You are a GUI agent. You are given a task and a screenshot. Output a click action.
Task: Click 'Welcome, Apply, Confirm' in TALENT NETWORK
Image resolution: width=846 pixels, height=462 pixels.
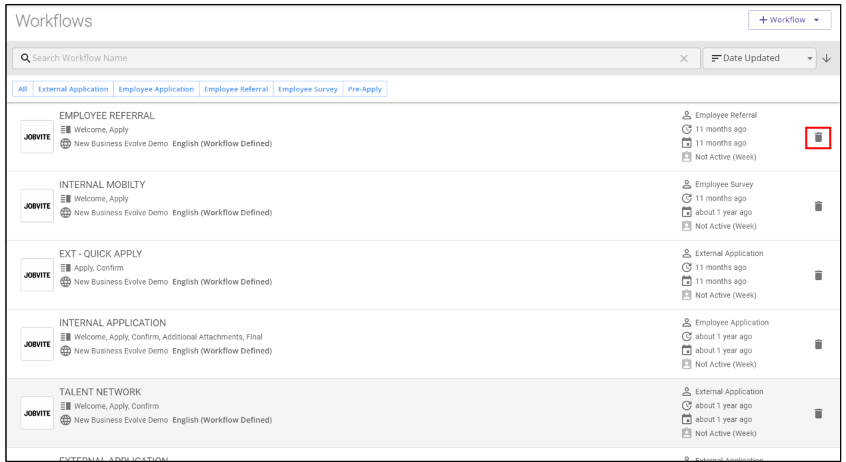pyautogui.click(x=117, y=406)
